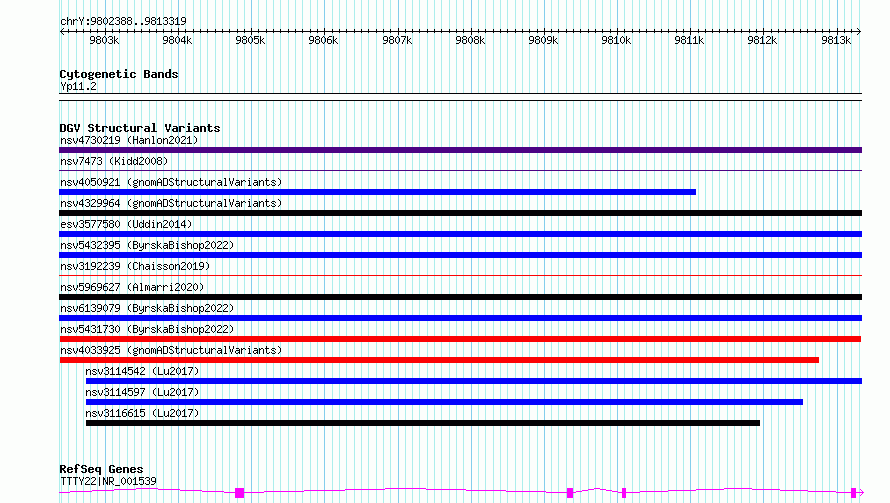
Task: Open nsv5969627 (Almarri2020) variant label
Action: 132,287
